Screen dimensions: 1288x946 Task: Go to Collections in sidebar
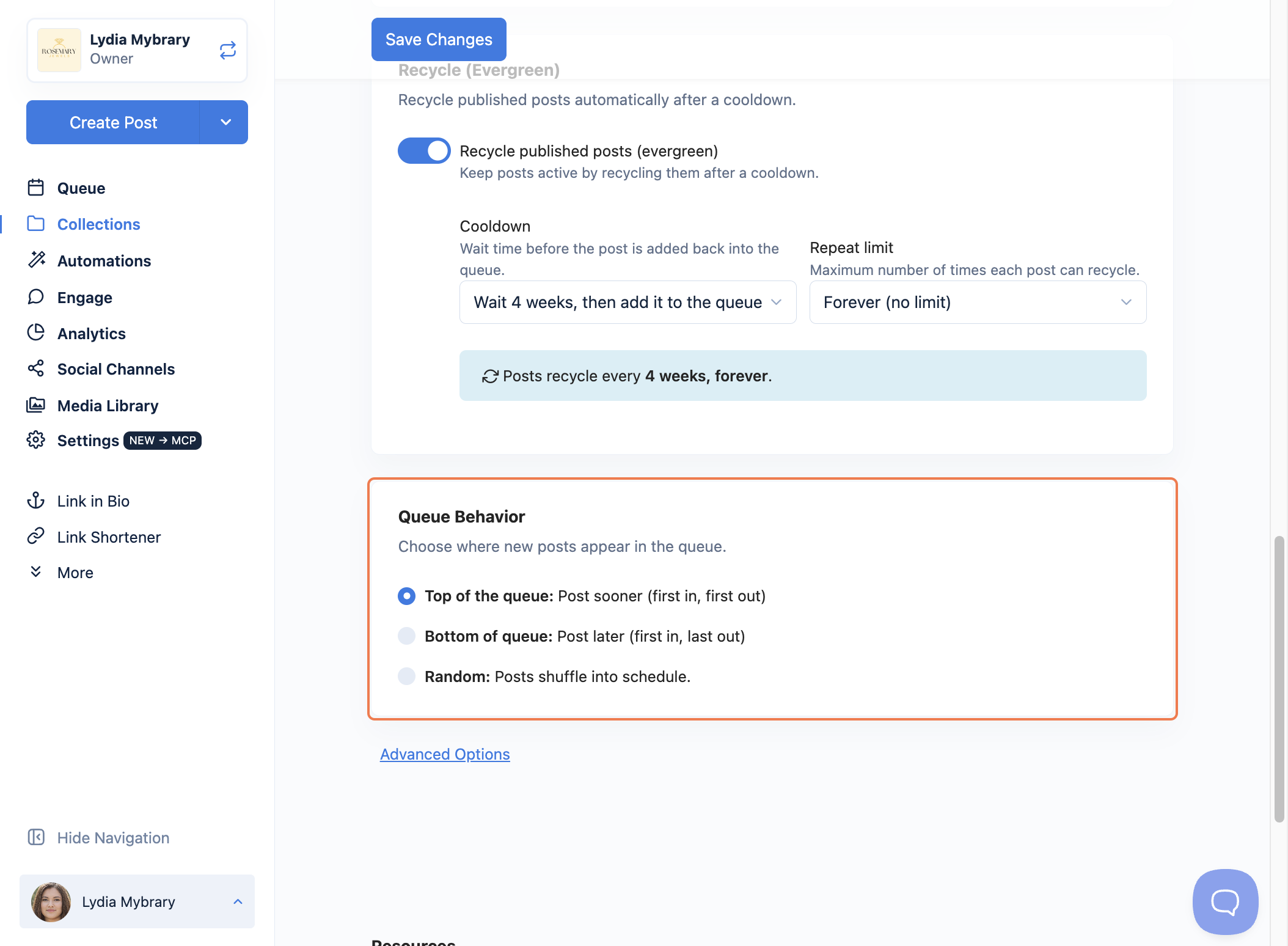coord(98,224)
